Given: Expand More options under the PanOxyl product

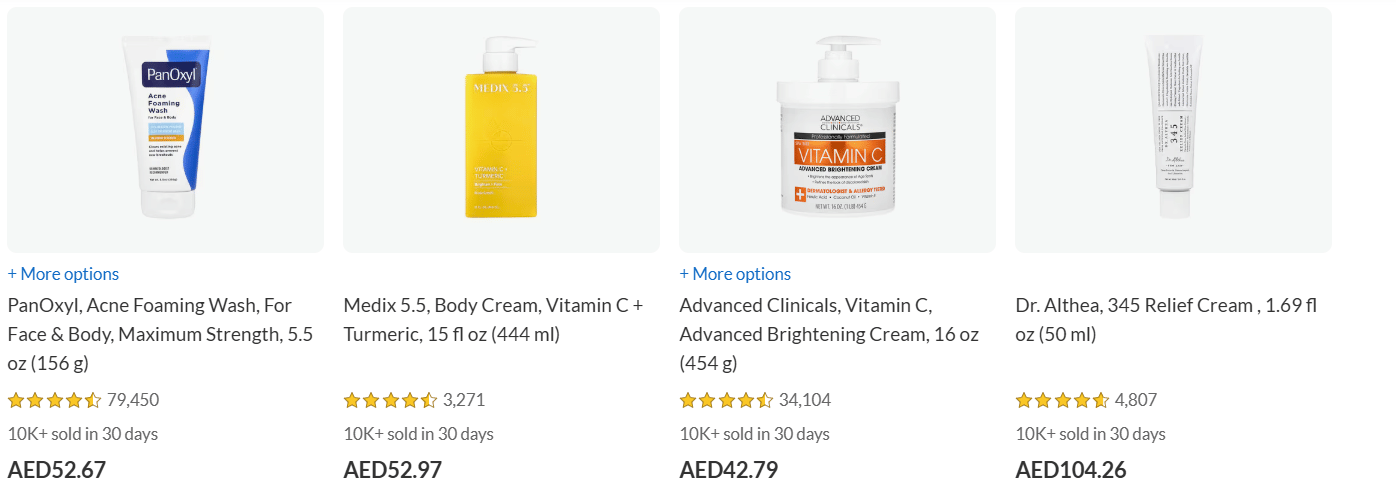Looking at the screenshot, I should (x=63, y=274).
